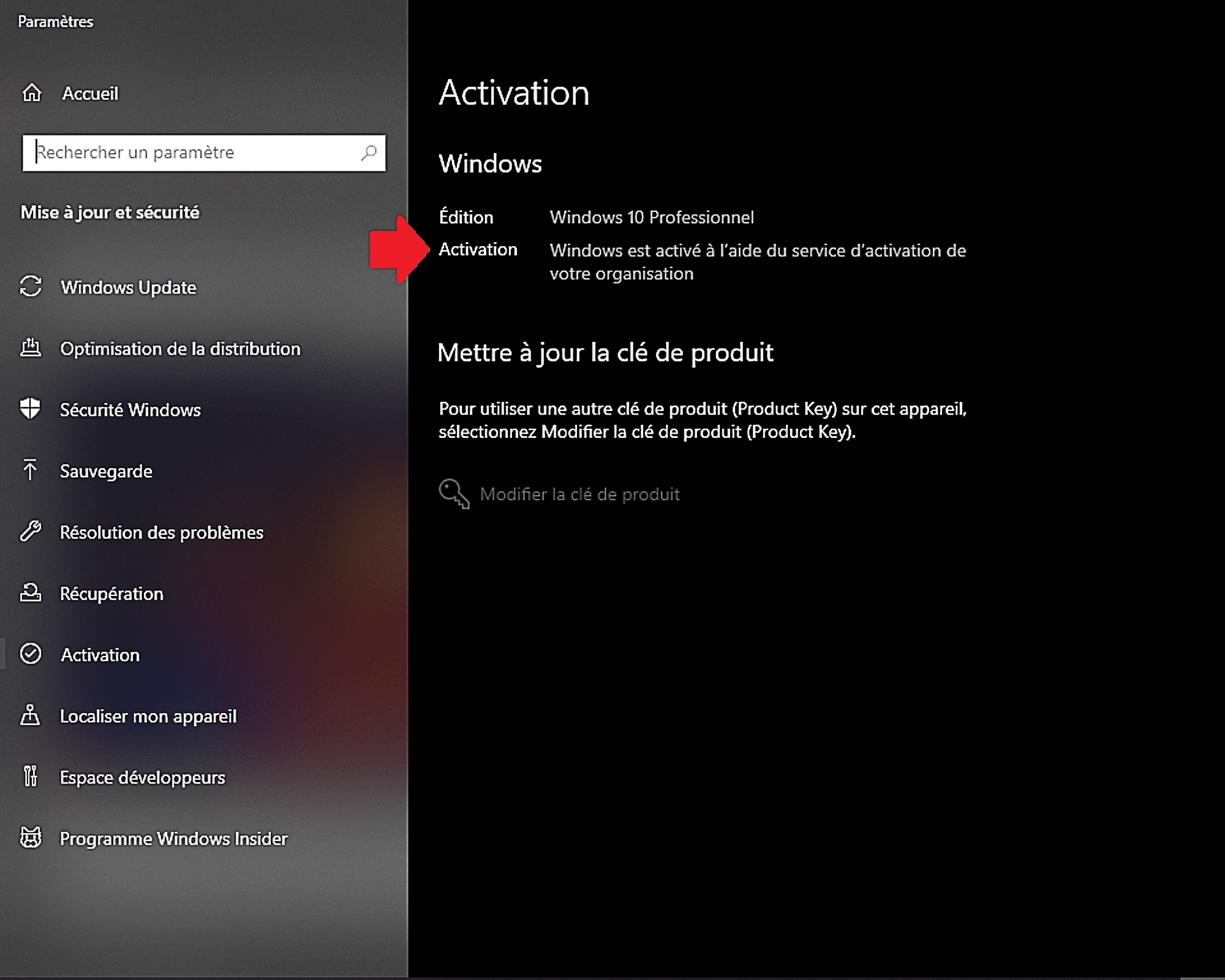Image resolution: width=1225 pixels, height=980 pixels.
Task: Click Activation menu item in sidebar
Action: pyautogui.click(x=100, y=655)
